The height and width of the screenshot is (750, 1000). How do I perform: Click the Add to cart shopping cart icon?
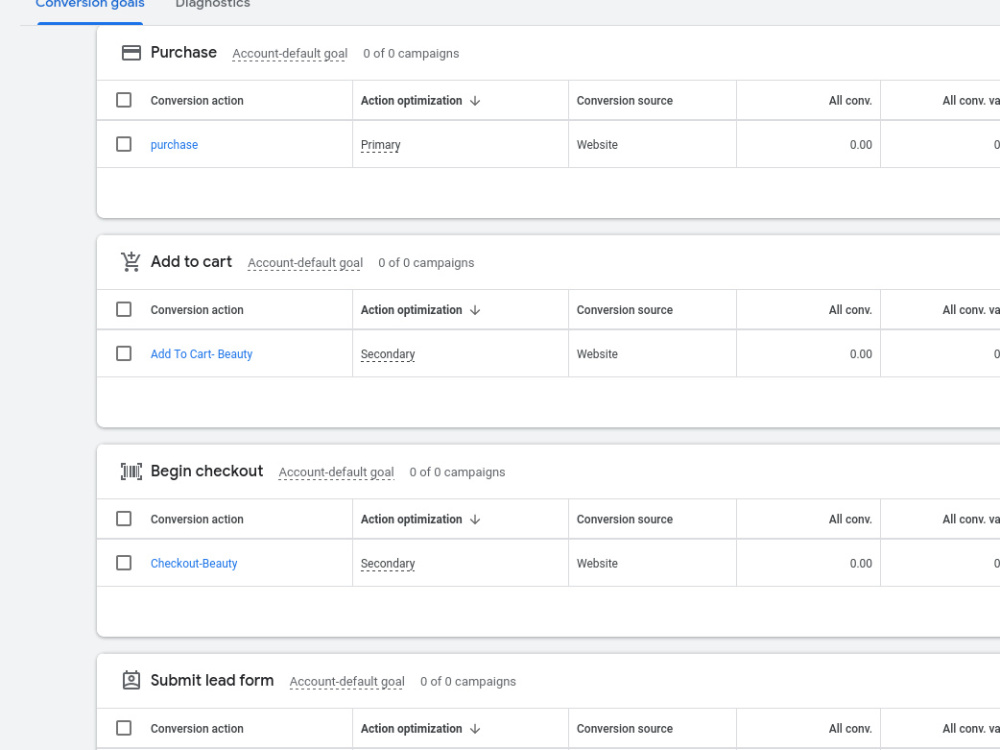(x=131, y=262)
